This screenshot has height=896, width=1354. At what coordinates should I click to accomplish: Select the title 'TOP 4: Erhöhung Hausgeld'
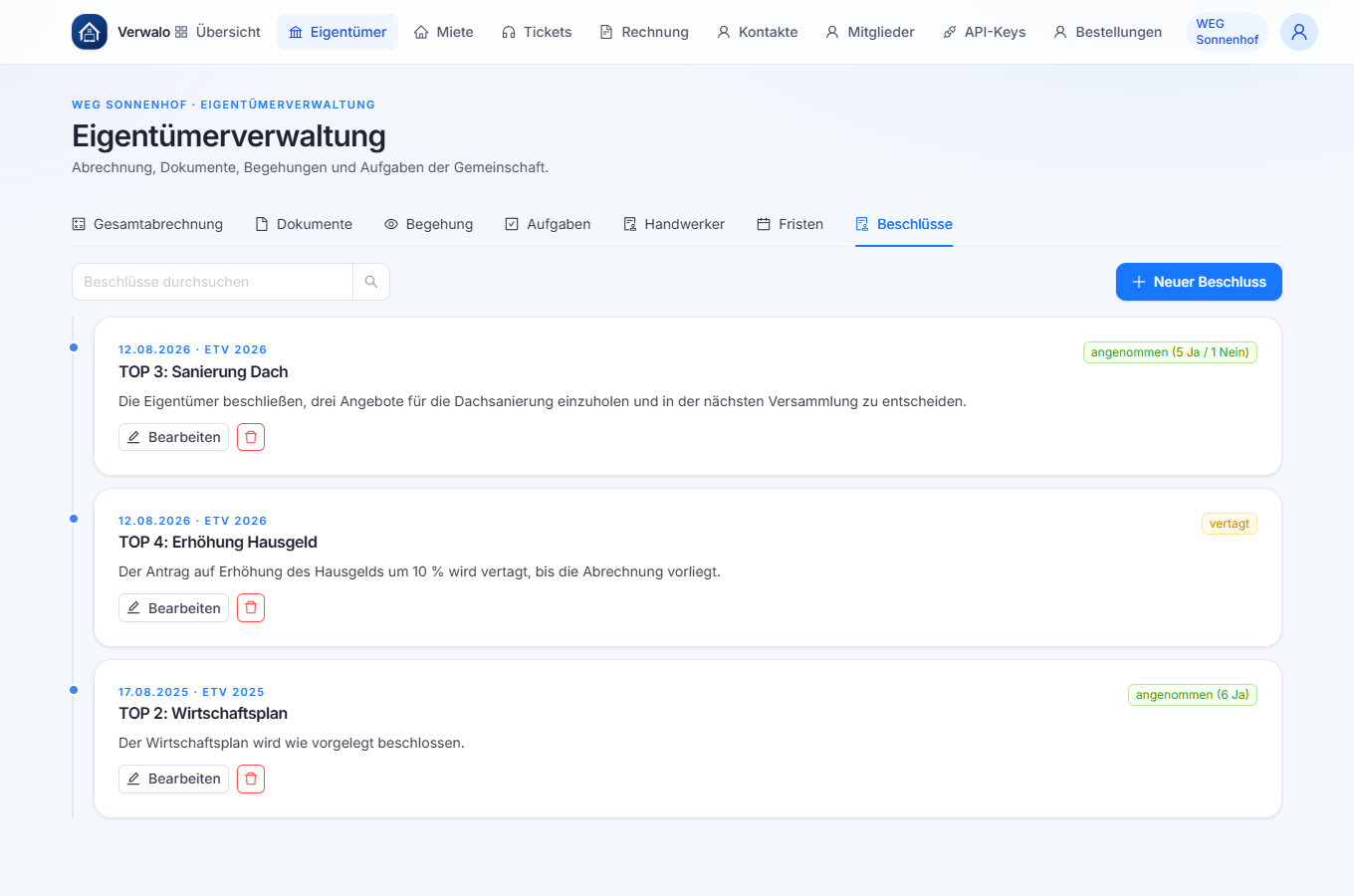tap(218, 542)
